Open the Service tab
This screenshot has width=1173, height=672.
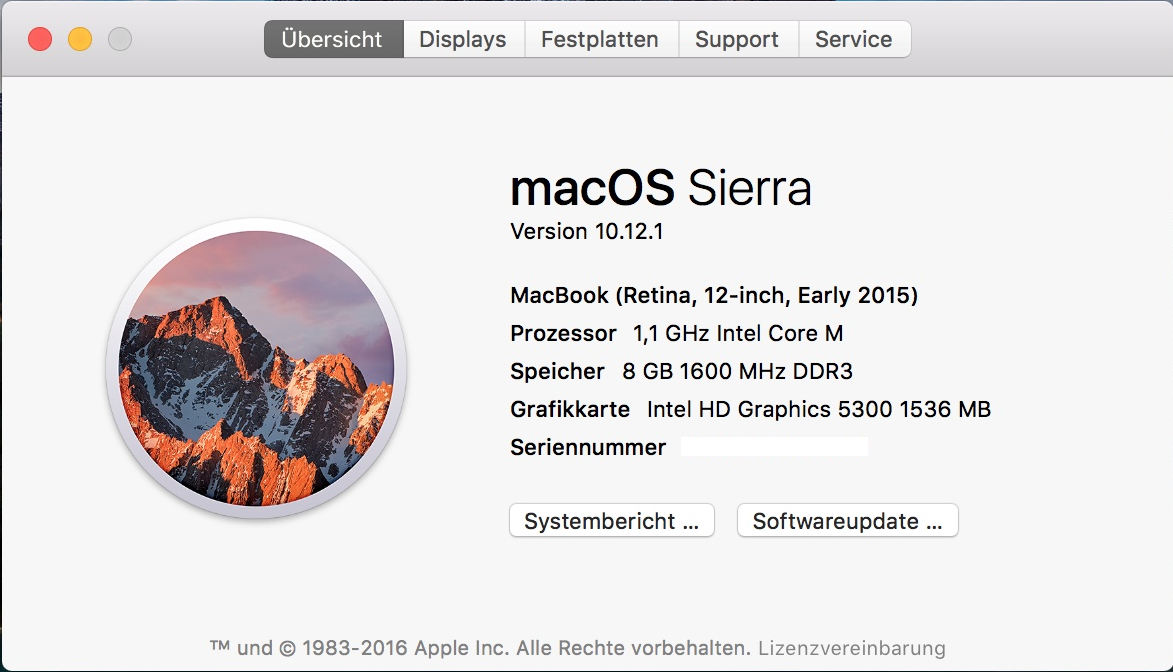click(854, 39)
